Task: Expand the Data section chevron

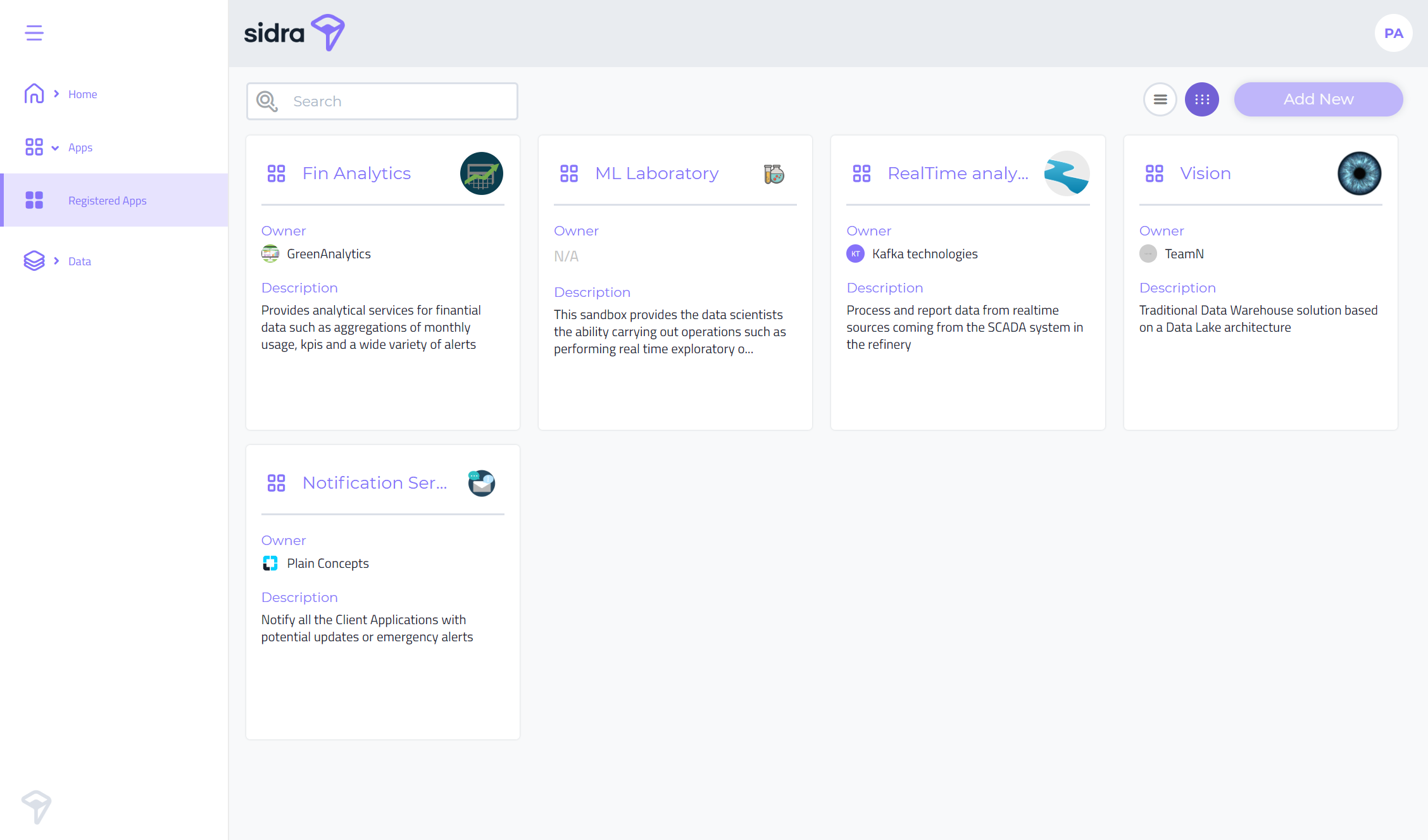Action: click(x=56, y=261)
